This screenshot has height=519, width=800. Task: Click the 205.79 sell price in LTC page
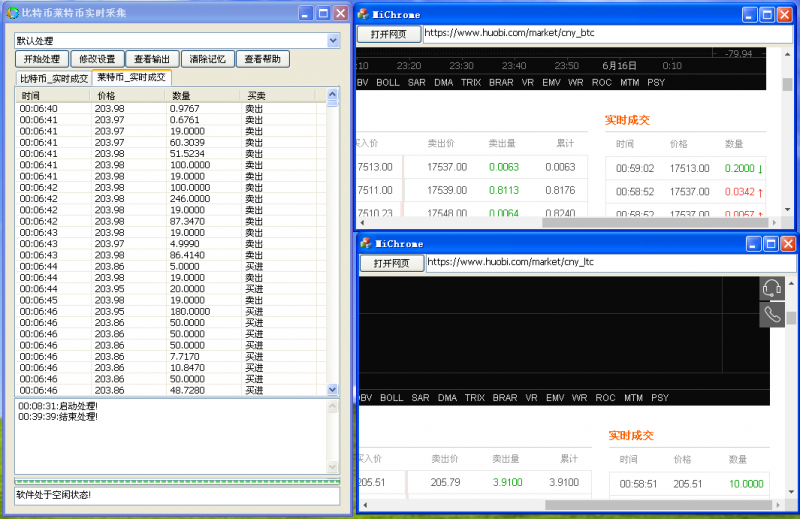point(445,482)
